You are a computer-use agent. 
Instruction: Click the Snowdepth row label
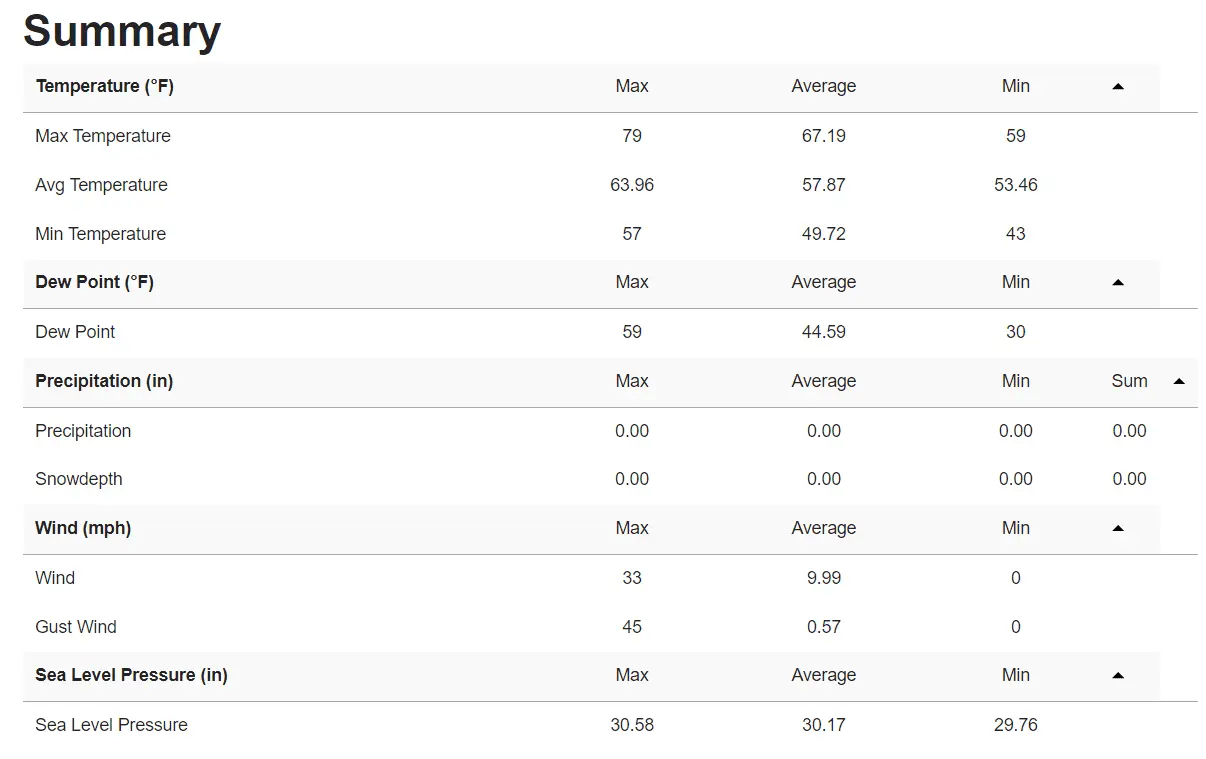point(79,479)
